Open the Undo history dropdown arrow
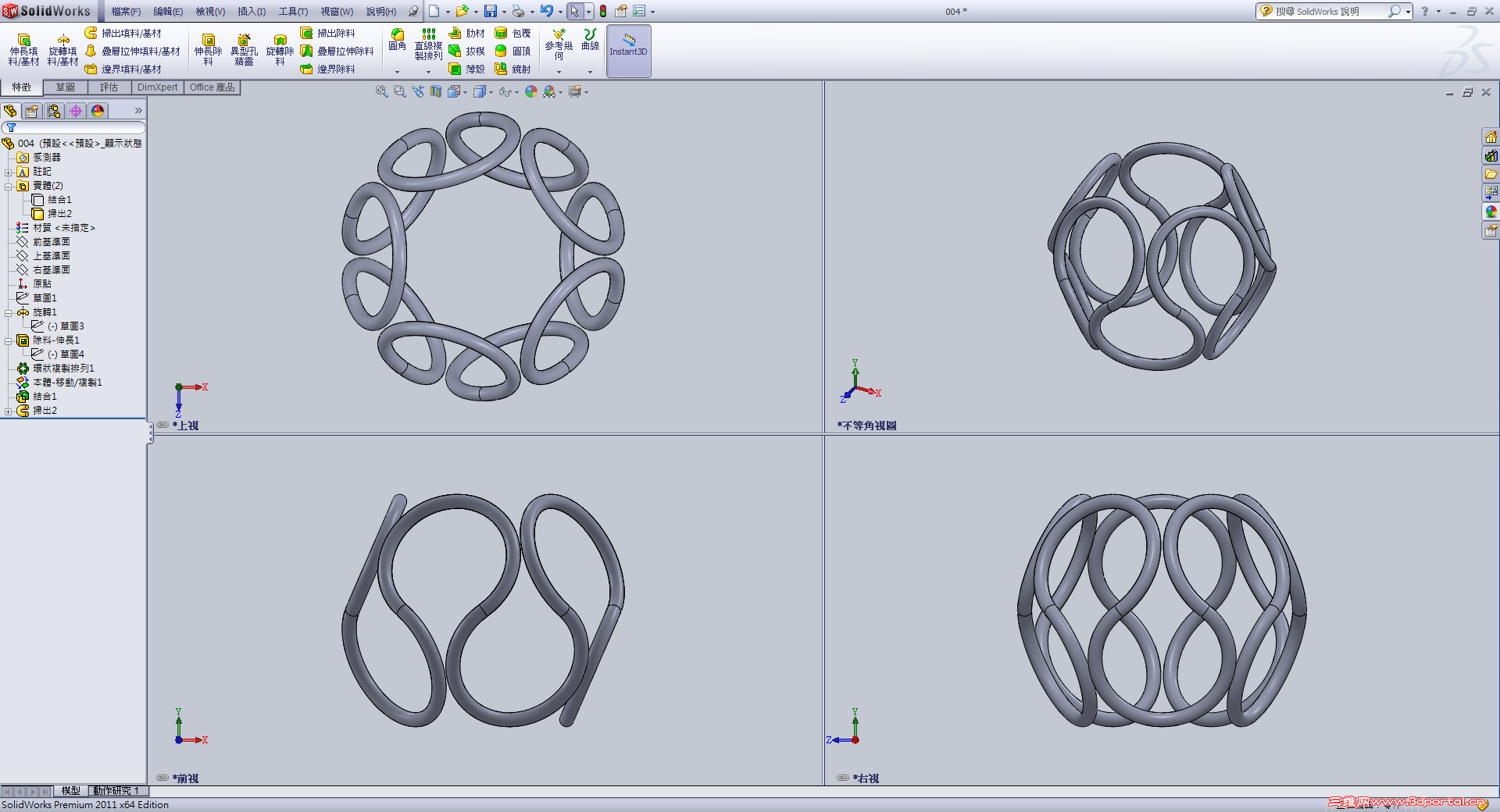Image resolution: width=1500 pixels, height=812 pixels. click(x=560, y=12)
